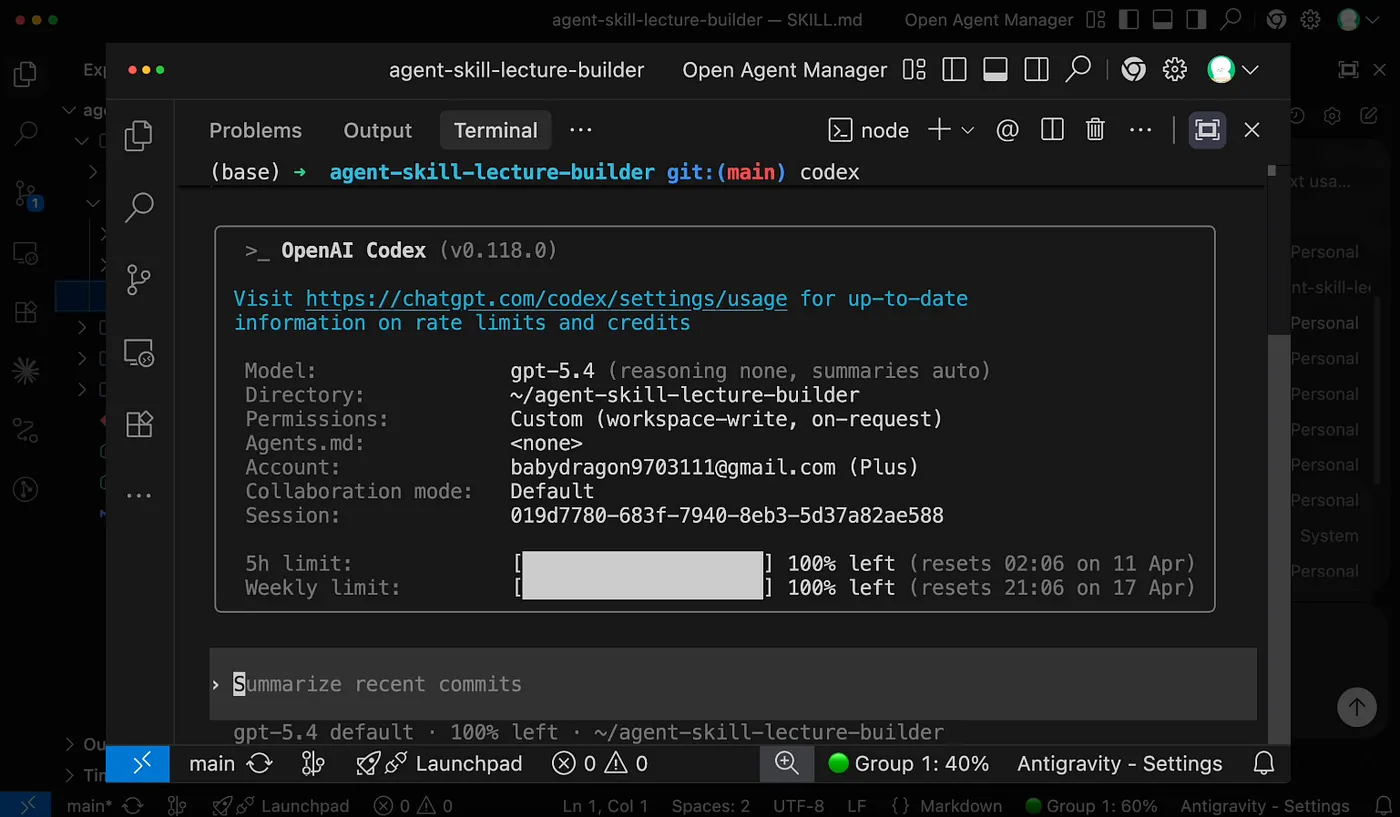Open the new terminal profile dropdown arrow

(967, 130)
